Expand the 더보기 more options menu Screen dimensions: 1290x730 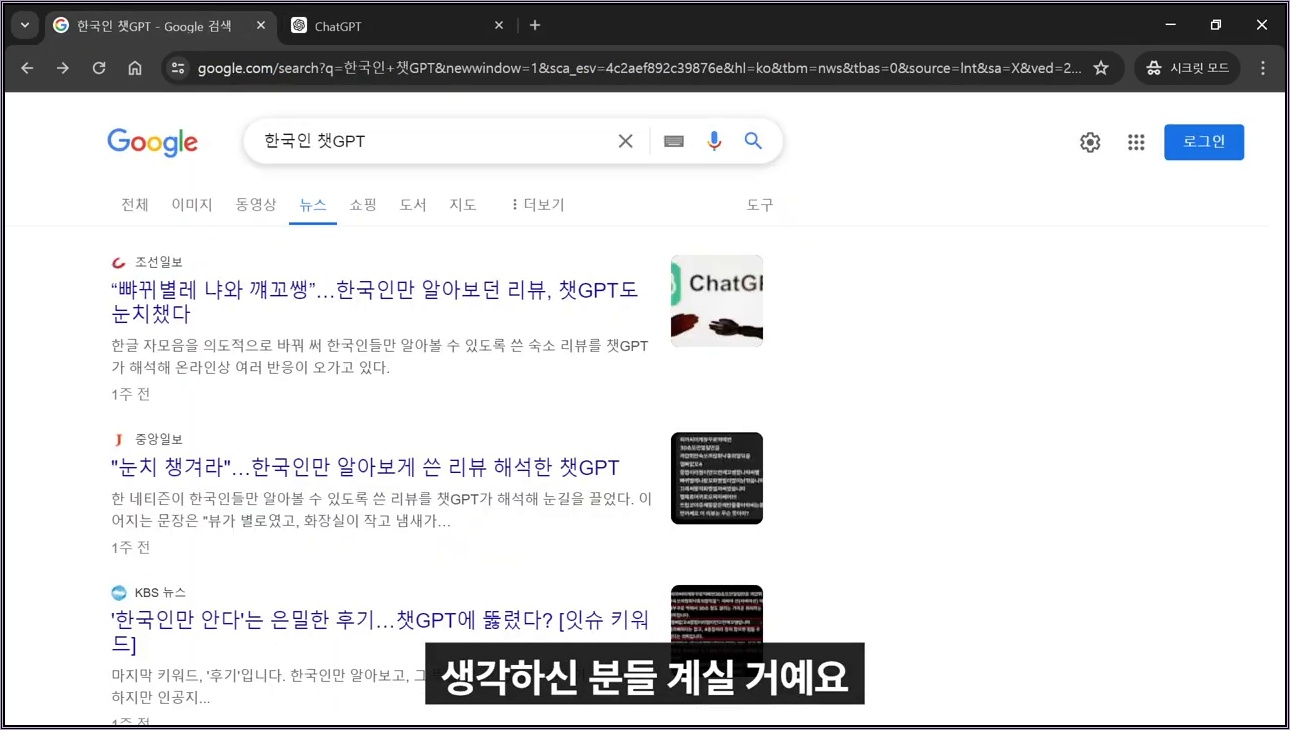click(538, 205)
